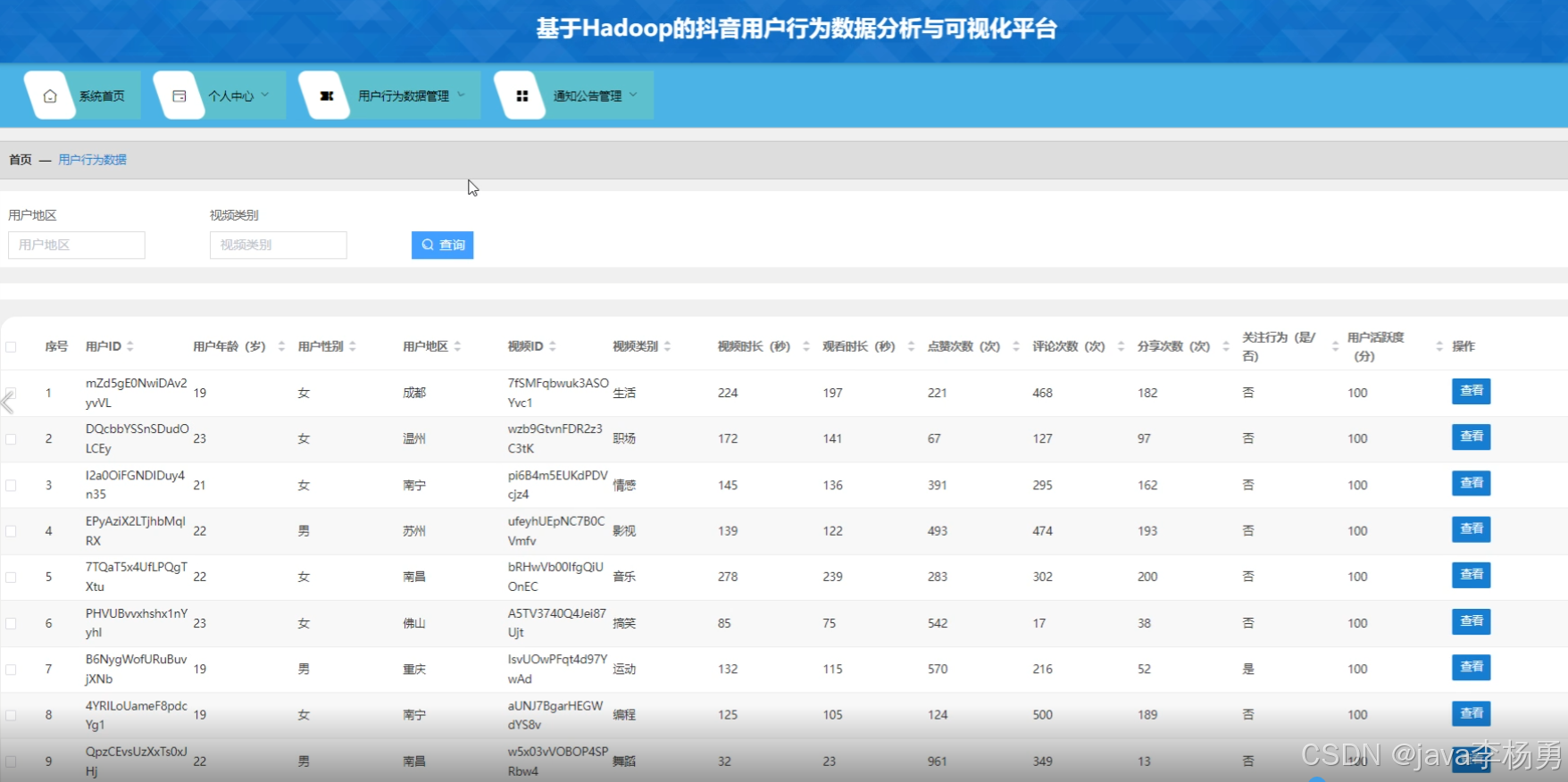Expand the 用户行为数据管理 dropdown chevron
1568x782 pixels.
tap(461, 95)
